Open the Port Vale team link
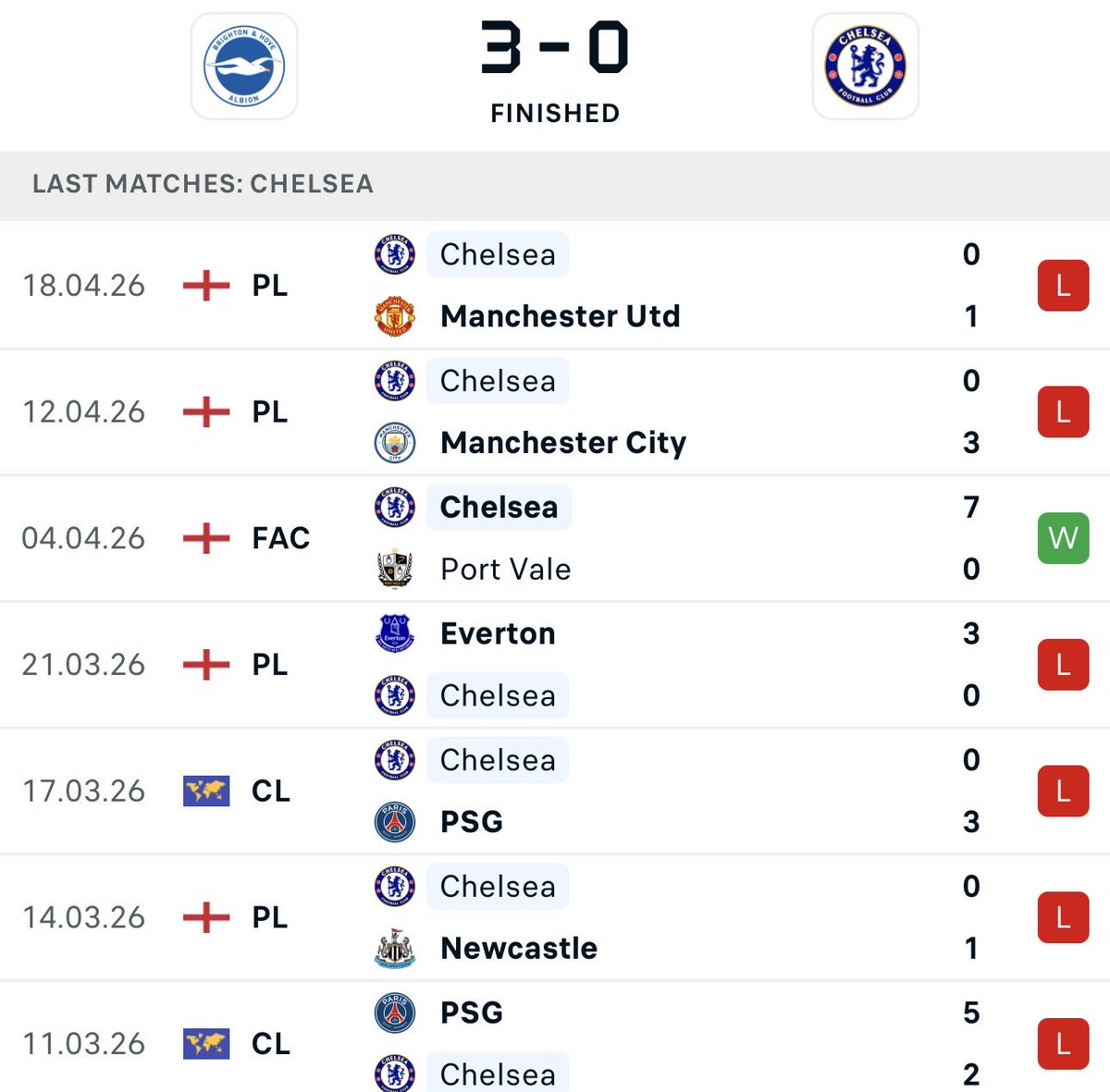Image resolution: width=1110 pixels, height=1092 pixels. tap(505, 569)
